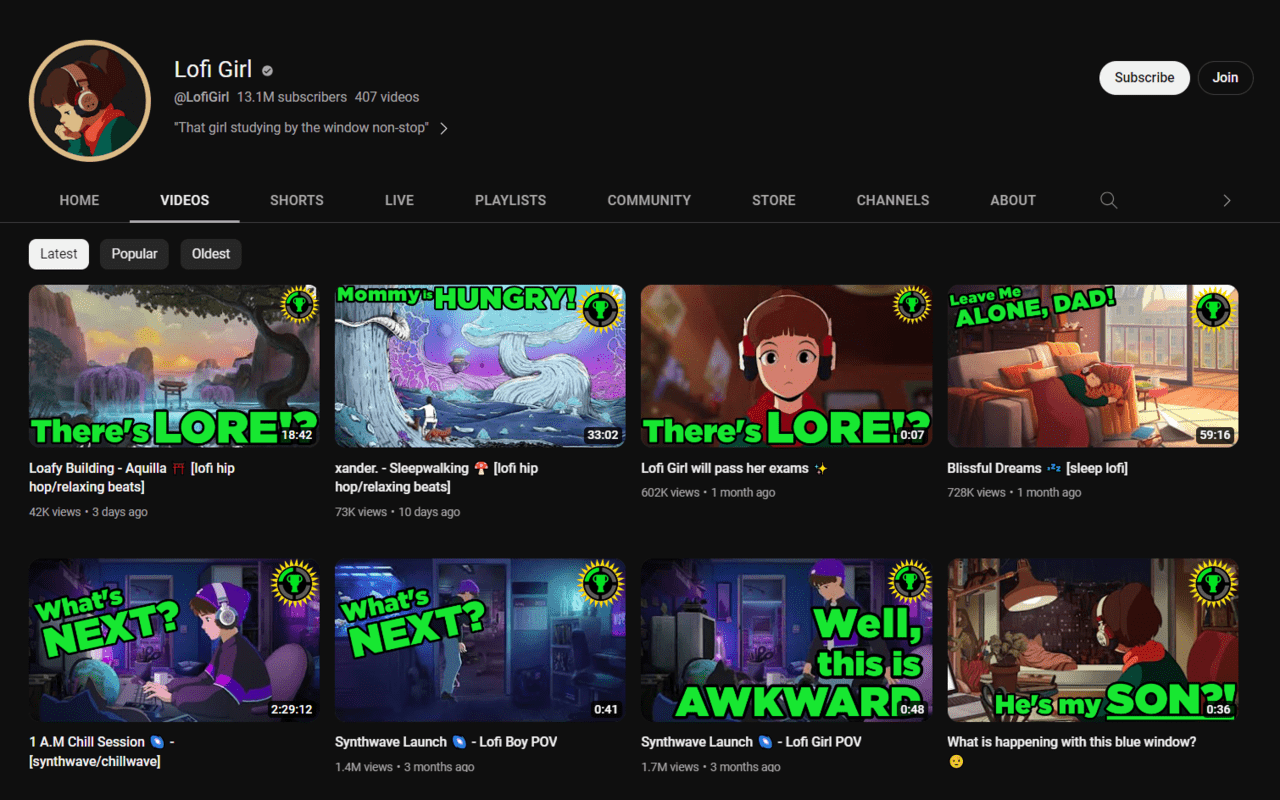Image resolution: width=1280 pixels, height=800 pixels.
Task: Click the Lofi Girl channel avatar
Action: click(x=91, y=100)
